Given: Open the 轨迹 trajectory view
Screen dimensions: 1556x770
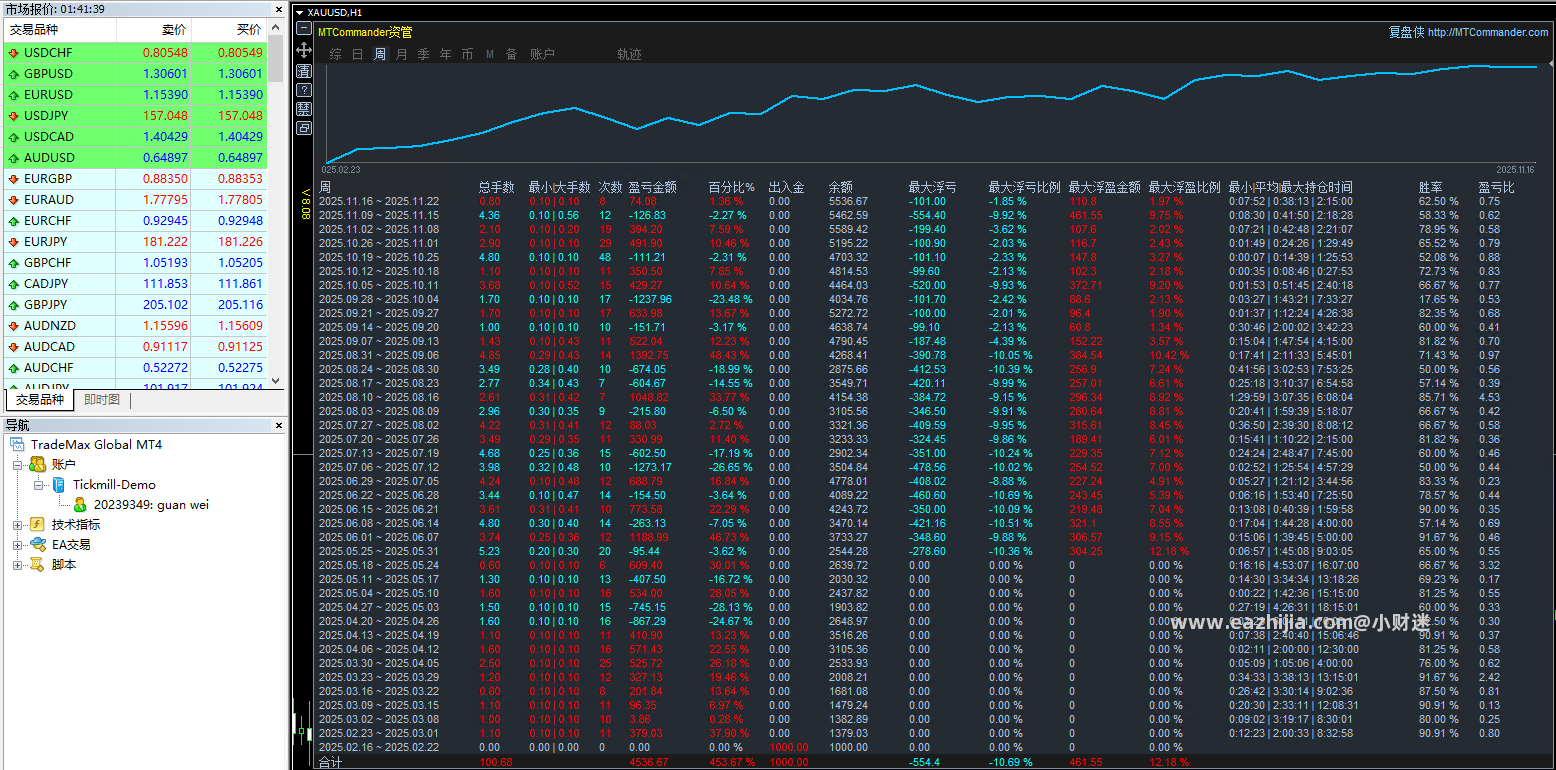Looking at the screenshot, I should click(x=629, y=54).
